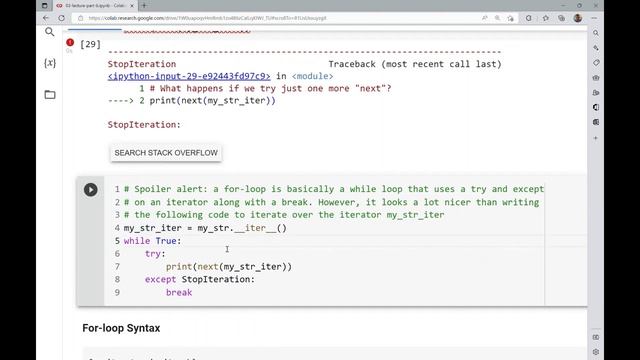
Task: Open the Edge settings and more menu
Action: pyautogui.click(x=594, y=18)
